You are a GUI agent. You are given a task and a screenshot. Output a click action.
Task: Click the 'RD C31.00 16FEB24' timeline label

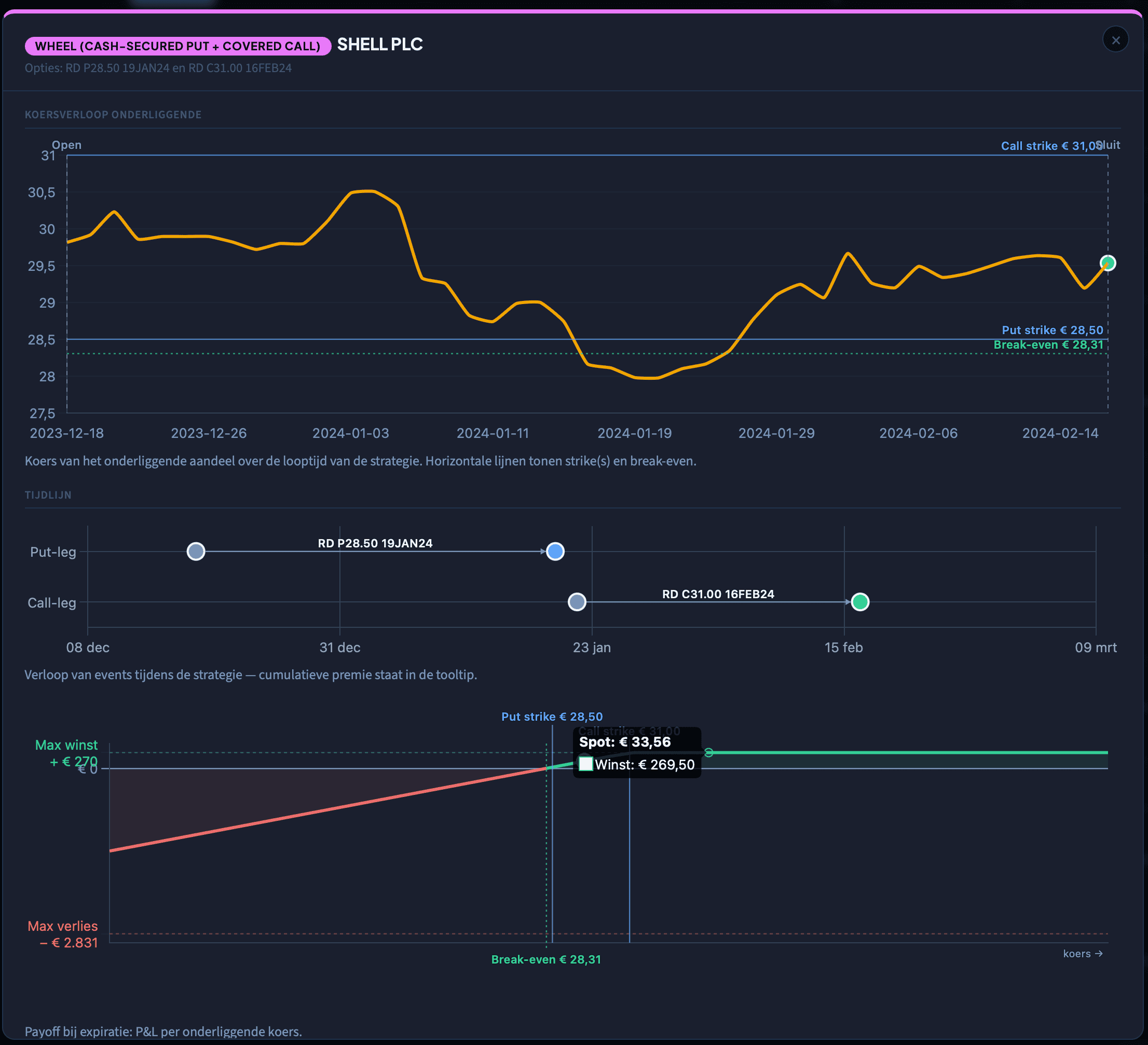coord(718,594)
